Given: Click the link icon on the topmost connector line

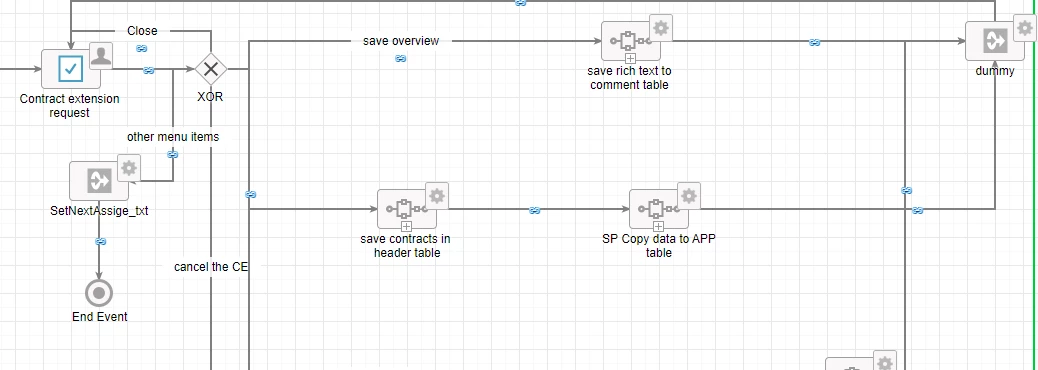Looking at the screenshot, I should click(x=520, y=3).
